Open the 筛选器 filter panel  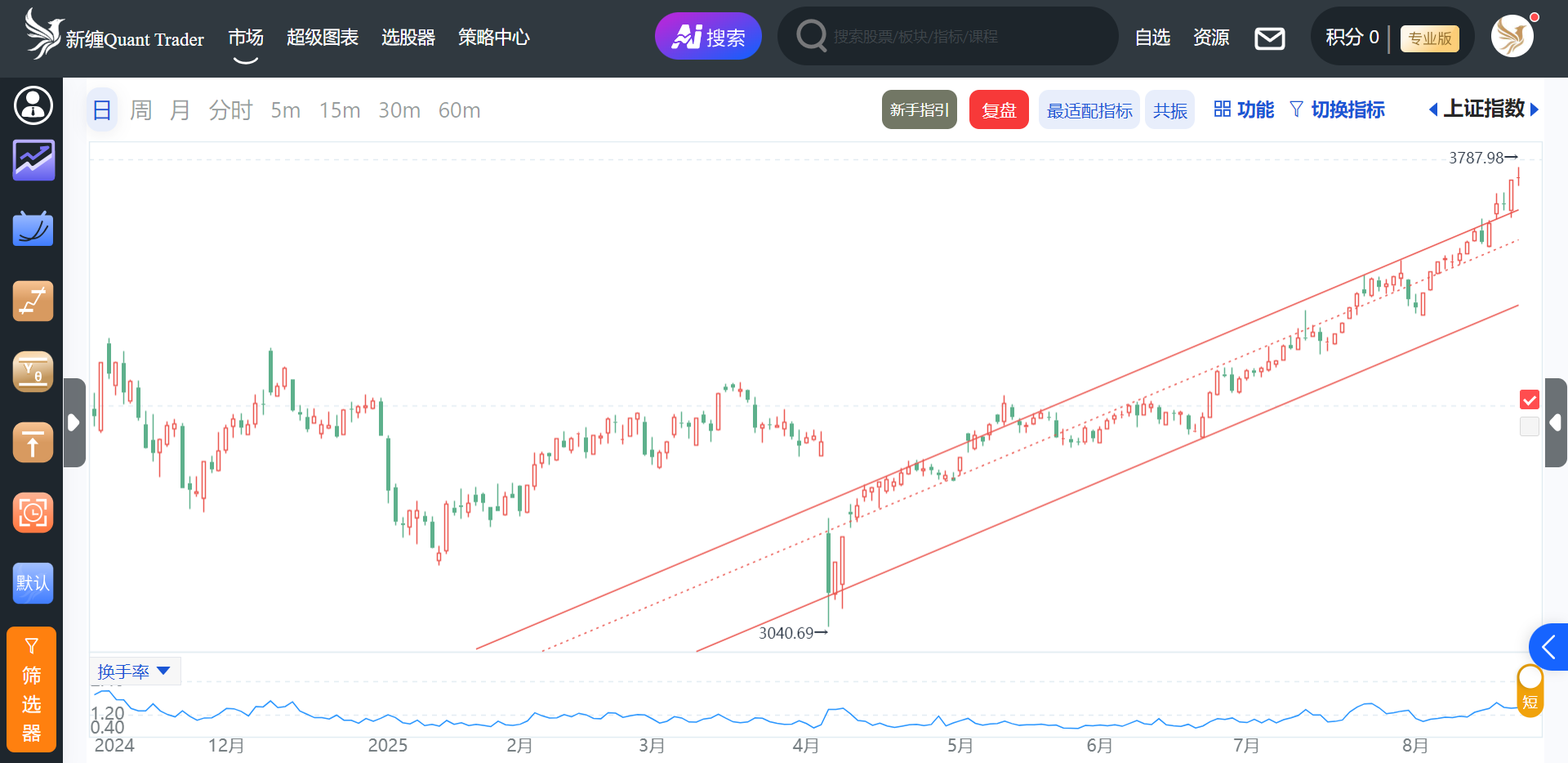point(32,689)
